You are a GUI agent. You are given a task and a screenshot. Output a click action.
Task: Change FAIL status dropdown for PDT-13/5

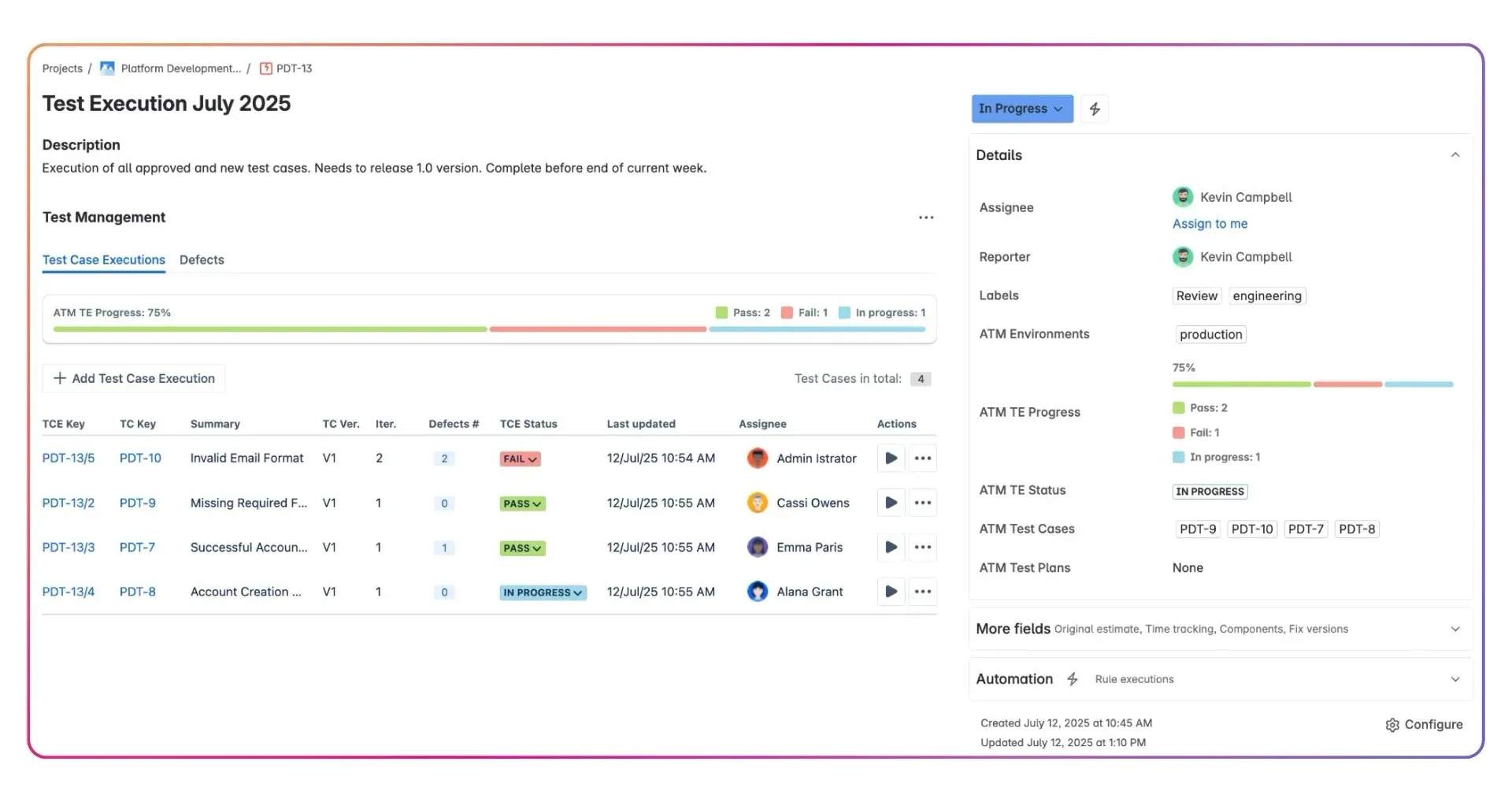520,459
